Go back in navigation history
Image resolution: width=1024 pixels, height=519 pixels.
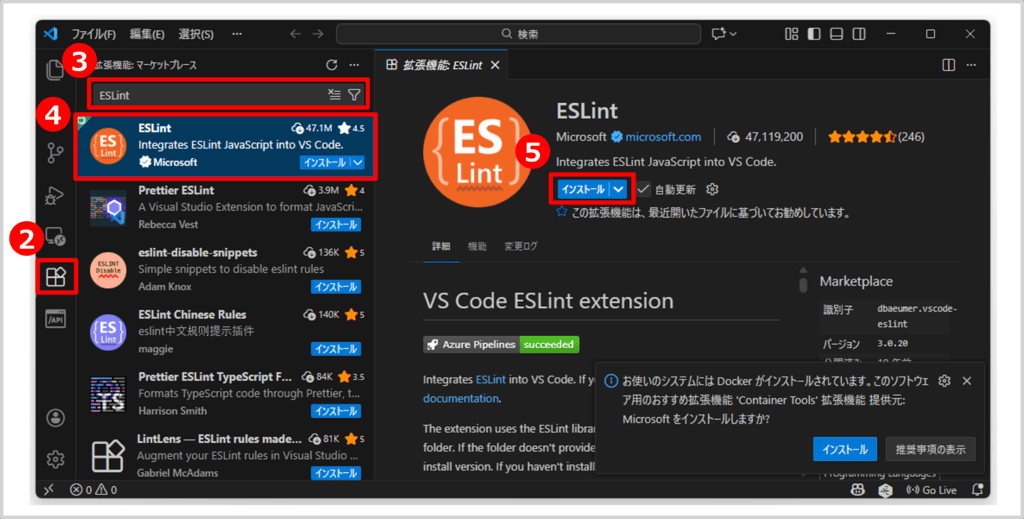pyautogui.click(x=295, y=34)
